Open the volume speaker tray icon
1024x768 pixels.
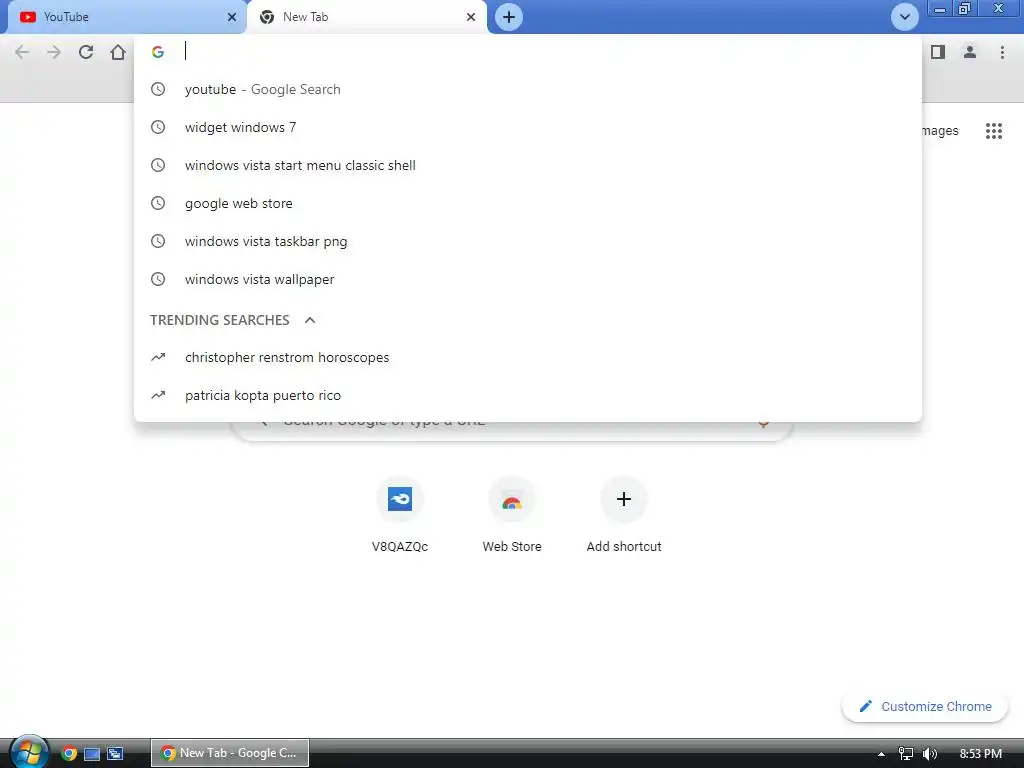[930, 754]
